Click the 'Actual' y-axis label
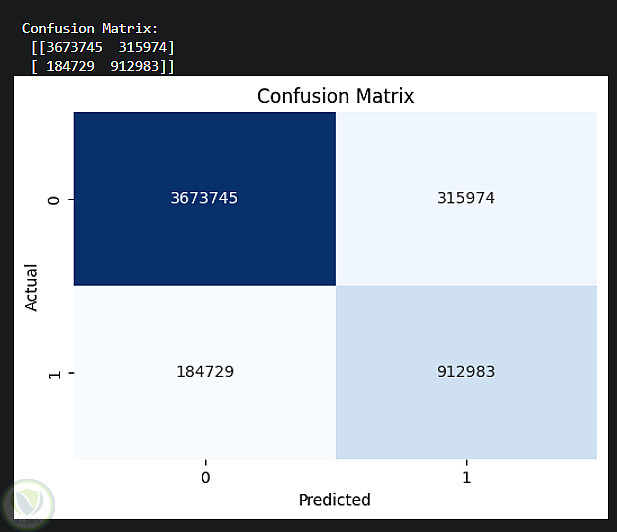This screenshot has width=617, height=532. pos(32,286)
